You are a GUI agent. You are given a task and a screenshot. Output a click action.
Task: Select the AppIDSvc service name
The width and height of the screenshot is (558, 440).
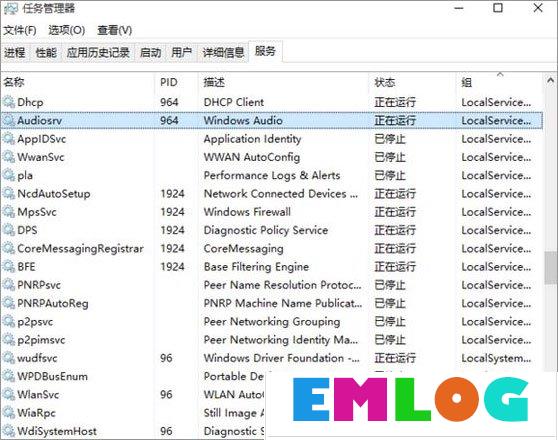point(41,139)
